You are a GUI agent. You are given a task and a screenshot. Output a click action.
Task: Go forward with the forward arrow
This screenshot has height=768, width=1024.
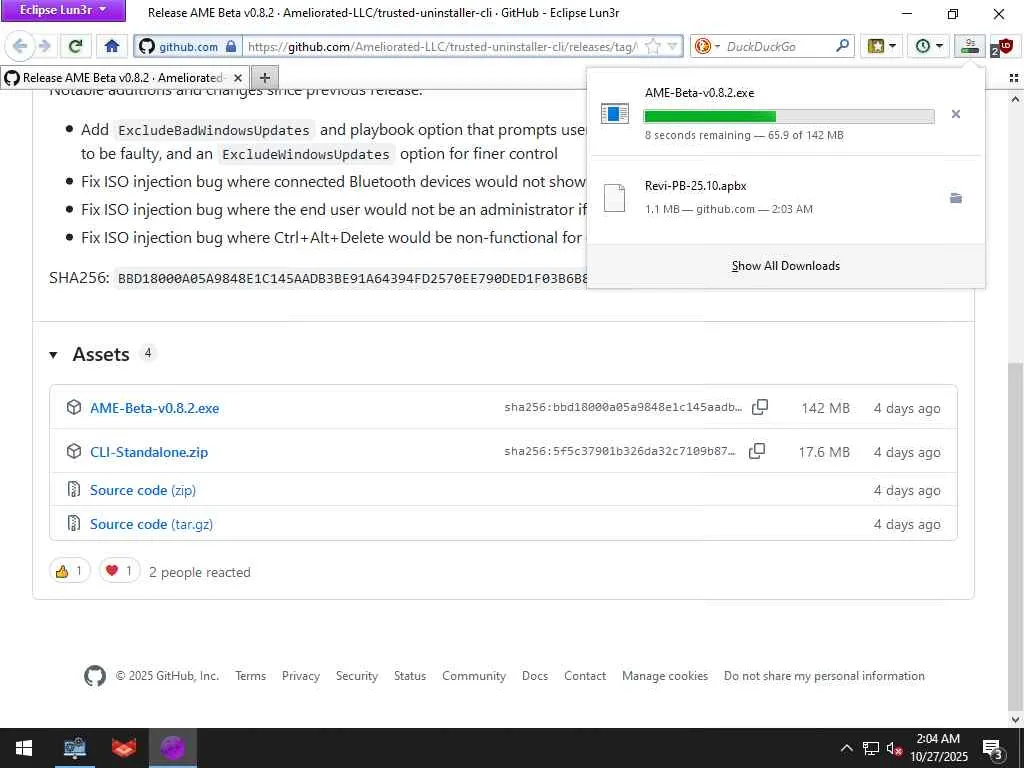pos(44,46)
